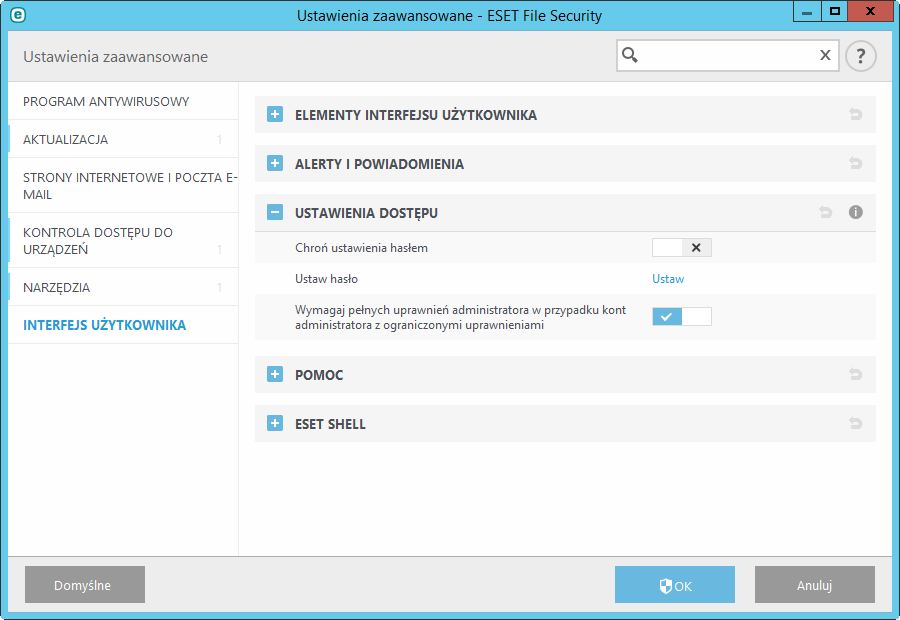Revert Ustawienia dostępu section to defaults
Image resolution: width=900 pixels, height=620 pixels.
825,212
